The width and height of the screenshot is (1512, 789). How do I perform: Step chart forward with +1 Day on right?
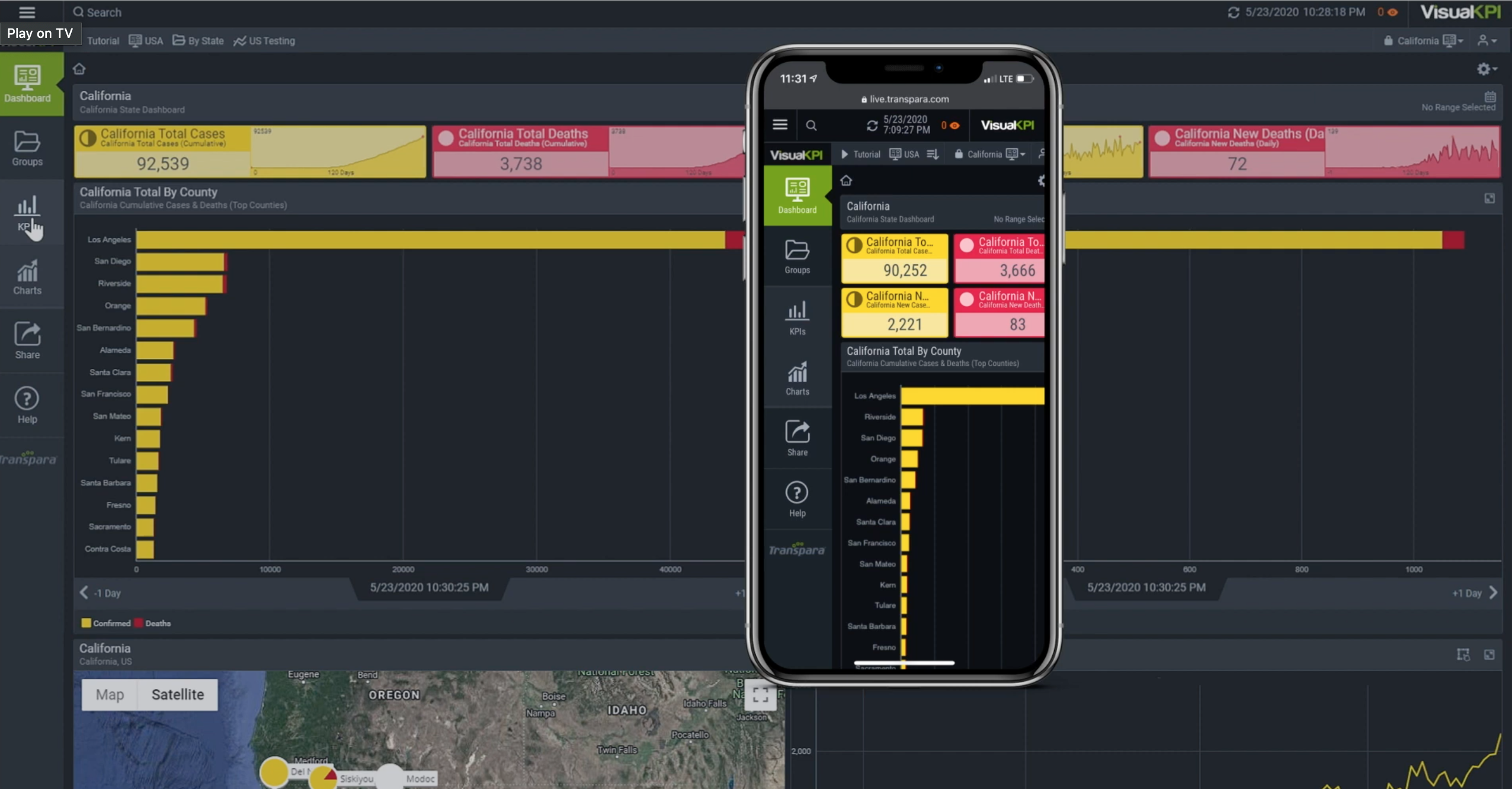coord(1475,593)
